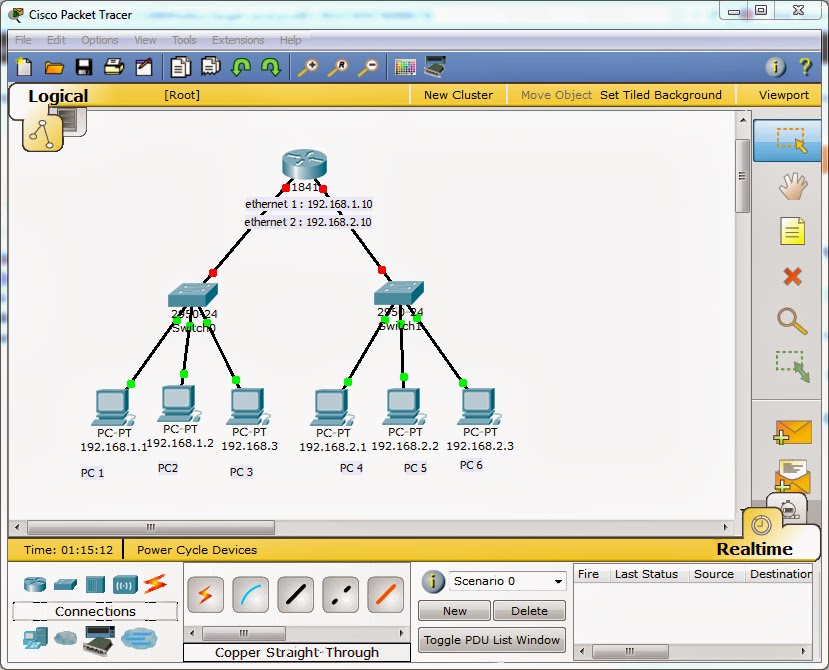829x670 pixels.
Task: Click the Paste icon in toolbar
Action: (210, 67)
